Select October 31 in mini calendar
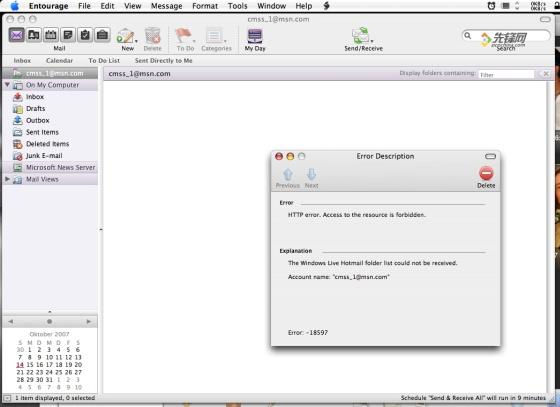This screenshot has width=560, height=407. 49,380
